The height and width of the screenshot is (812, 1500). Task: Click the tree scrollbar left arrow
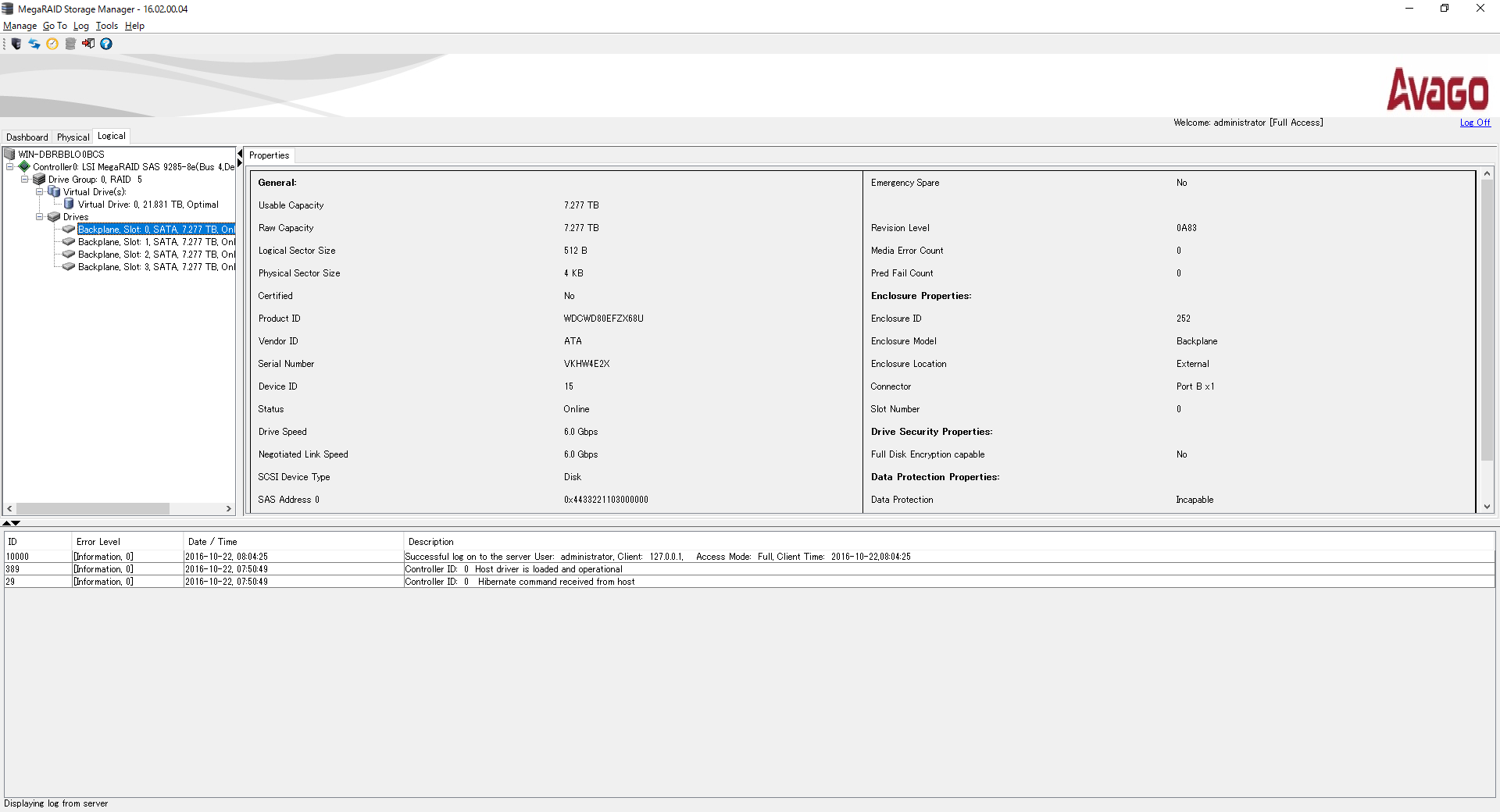[x=9, y=508]
